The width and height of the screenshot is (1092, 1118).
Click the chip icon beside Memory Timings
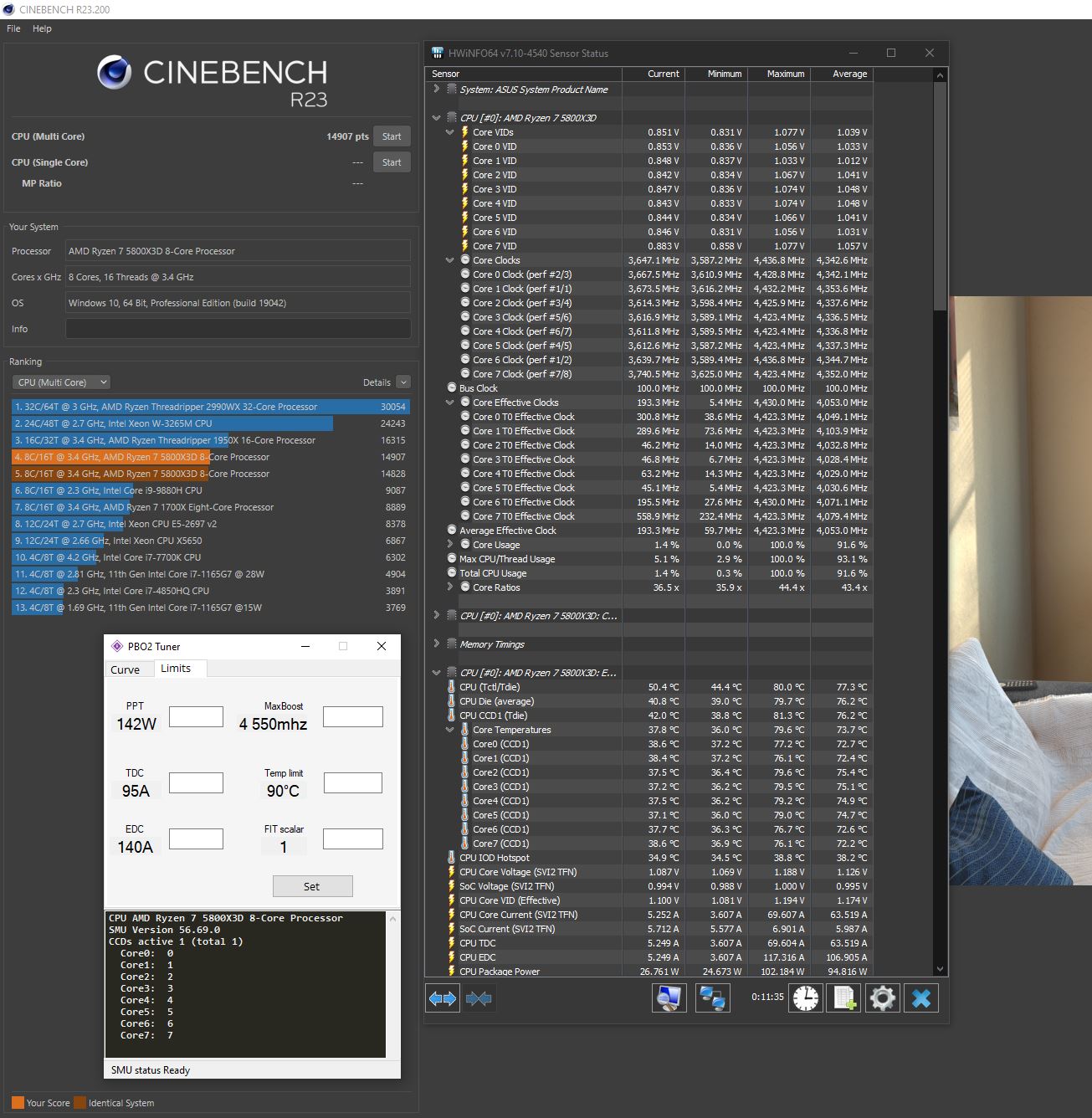click(452, 644)
